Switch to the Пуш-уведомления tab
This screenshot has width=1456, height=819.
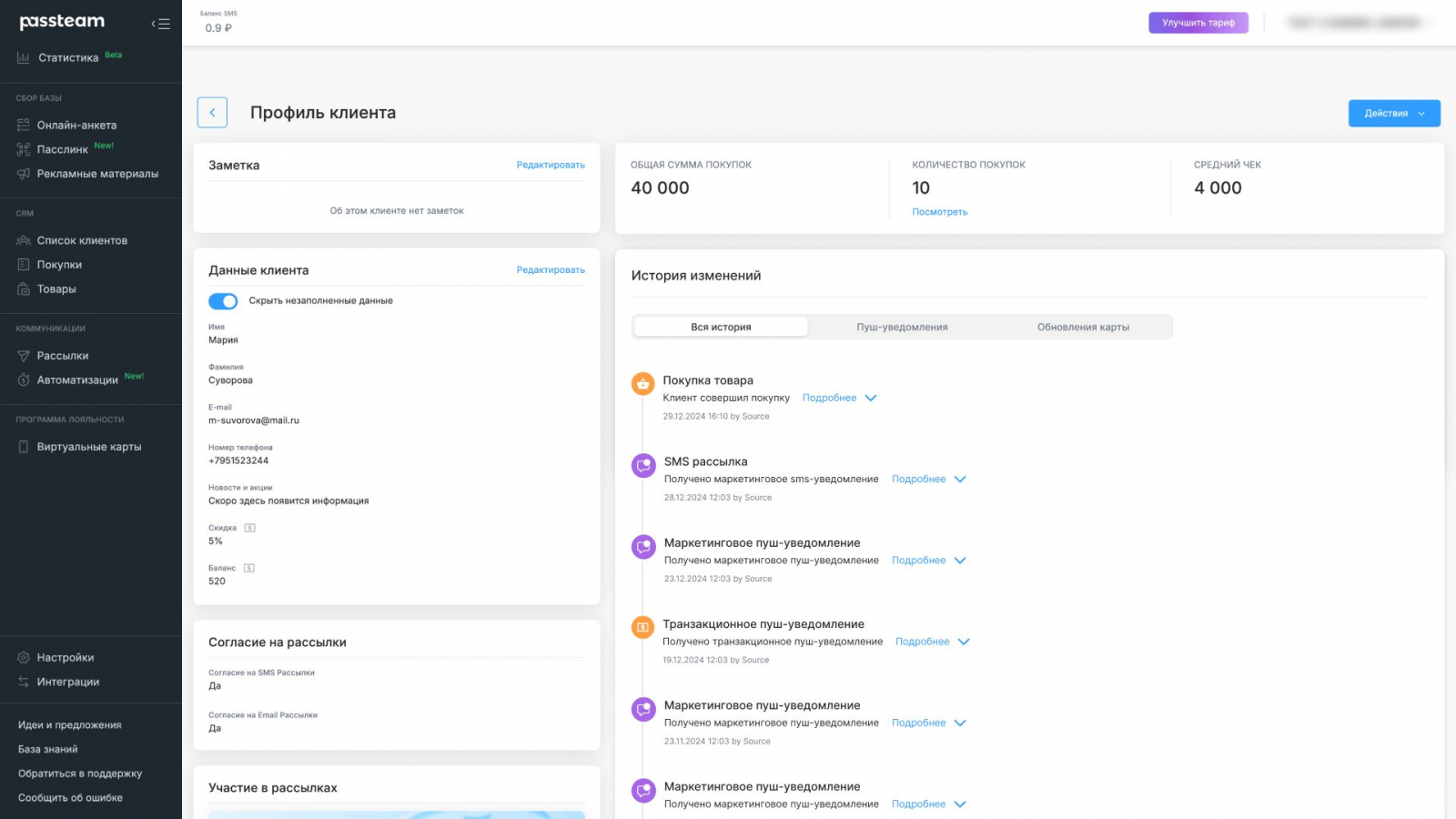click(x=902, y=328)
